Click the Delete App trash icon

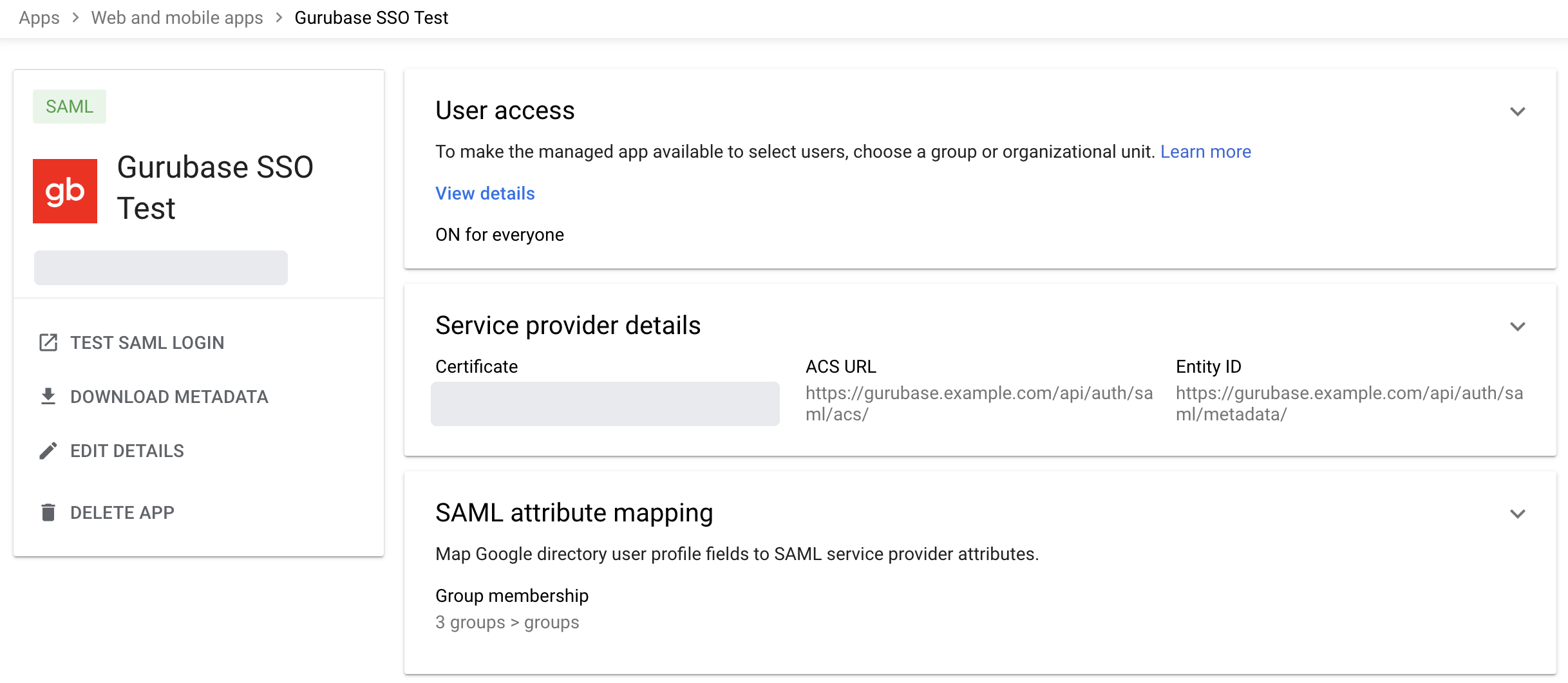point(48,512)
